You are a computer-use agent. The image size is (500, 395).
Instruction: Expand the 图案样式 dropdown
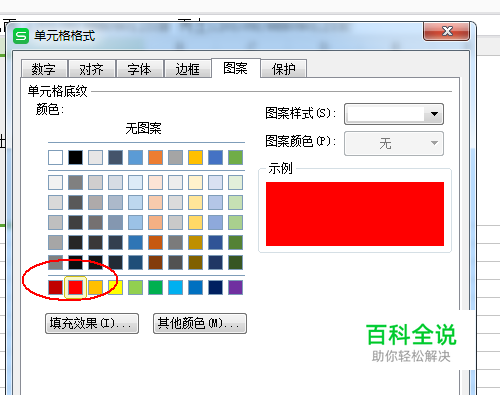pos(394,114)
